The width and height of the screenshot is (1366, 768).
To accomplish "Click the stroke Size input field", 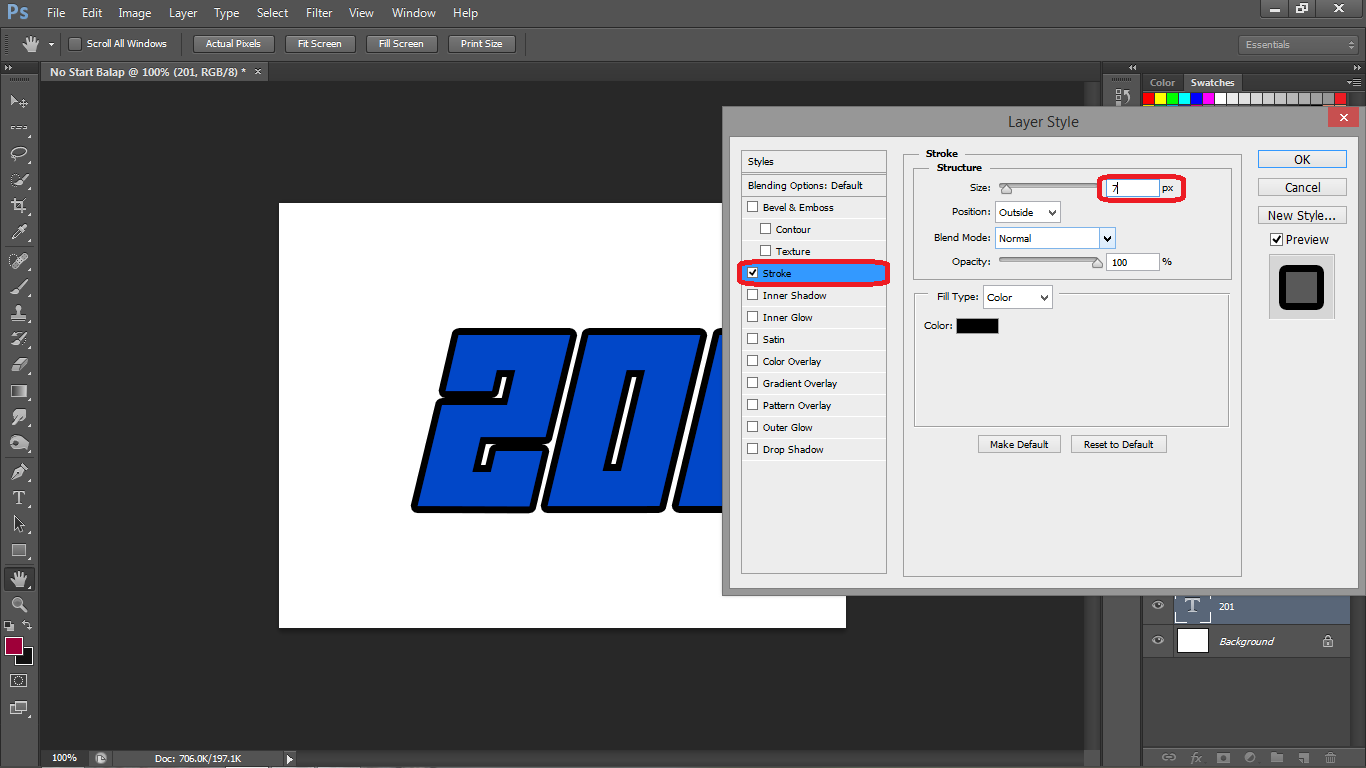I will click(x=1132, y=188).
